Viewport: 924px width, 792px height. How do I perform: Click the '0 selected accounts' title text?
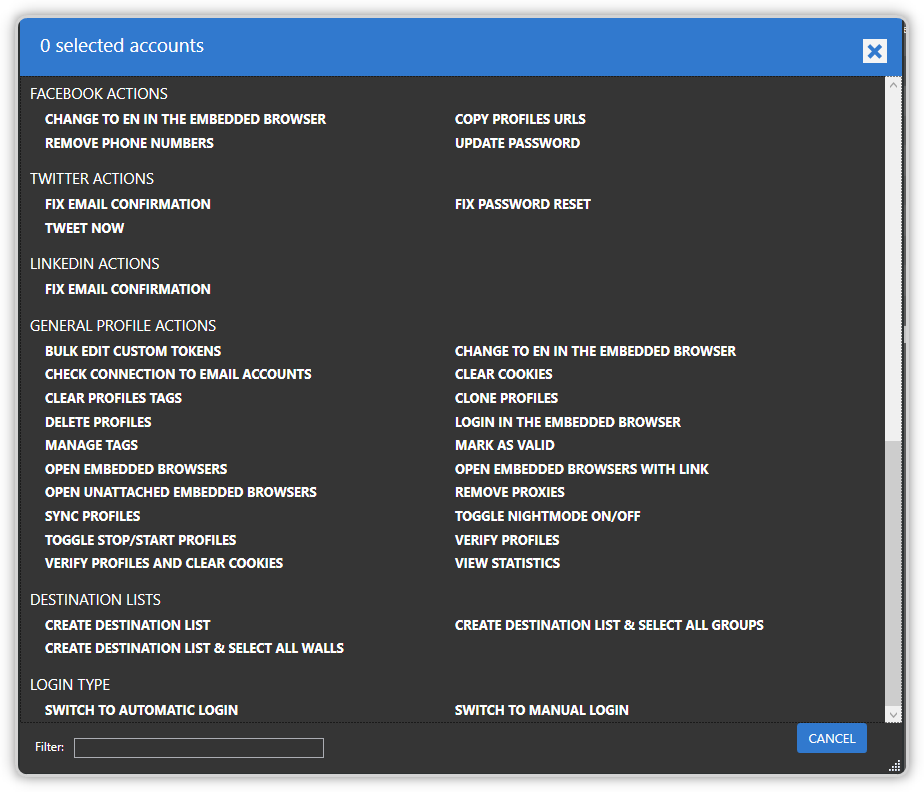121,45
